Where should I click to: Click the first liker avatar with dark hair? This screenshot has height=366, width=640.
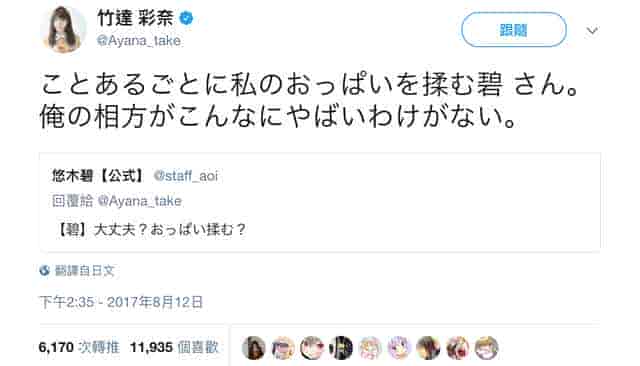click(253, 348)
